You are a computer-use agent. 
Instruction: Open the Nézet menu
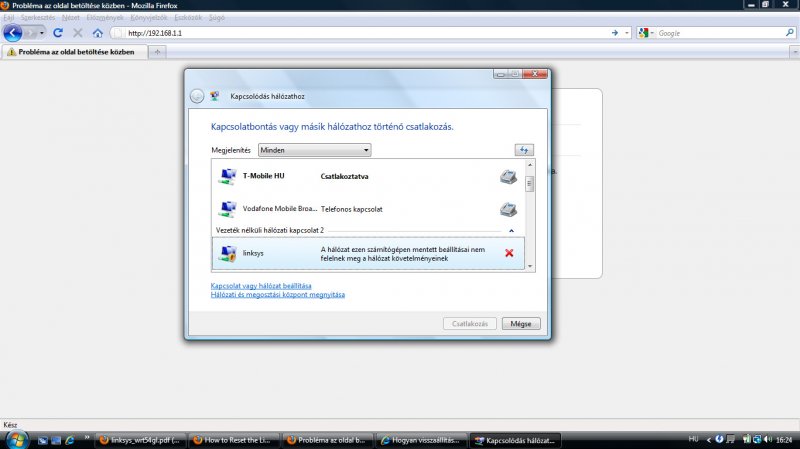[71, 17]
